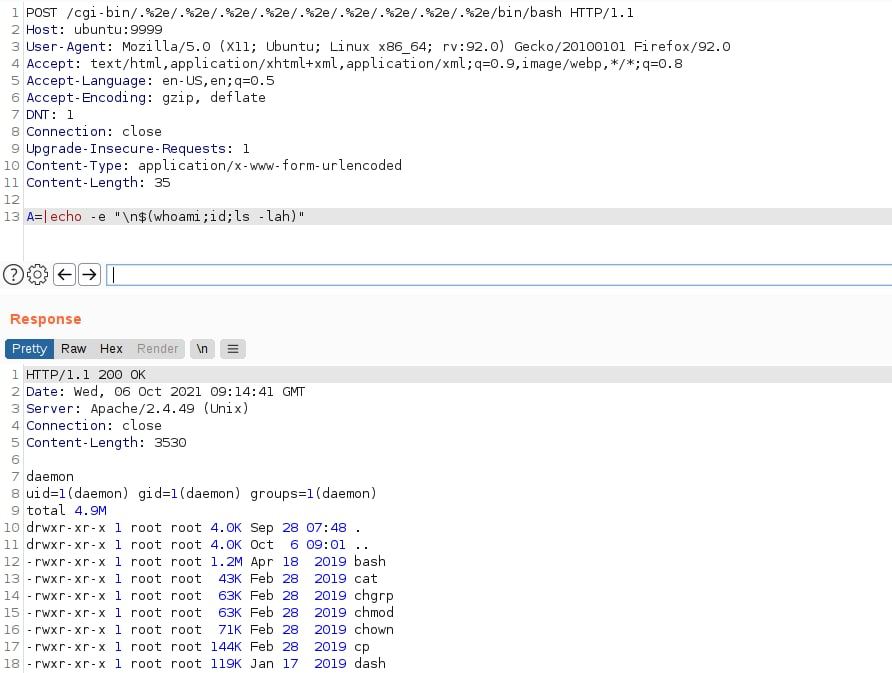Select the 'cp' file listing row
The image size is (892, 673).
point(198,647)
